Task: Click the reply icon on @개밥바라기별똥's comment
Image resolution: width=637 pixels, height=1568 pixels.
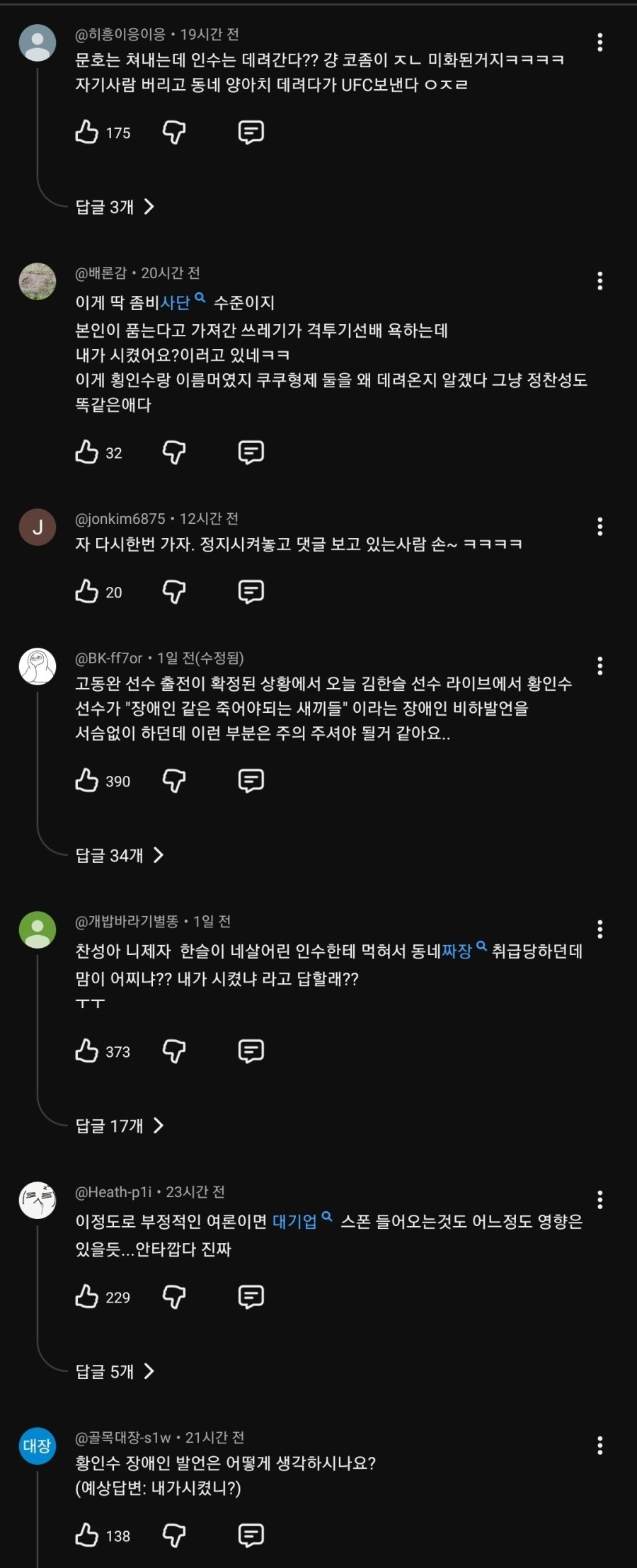Action: [251, 1051]
